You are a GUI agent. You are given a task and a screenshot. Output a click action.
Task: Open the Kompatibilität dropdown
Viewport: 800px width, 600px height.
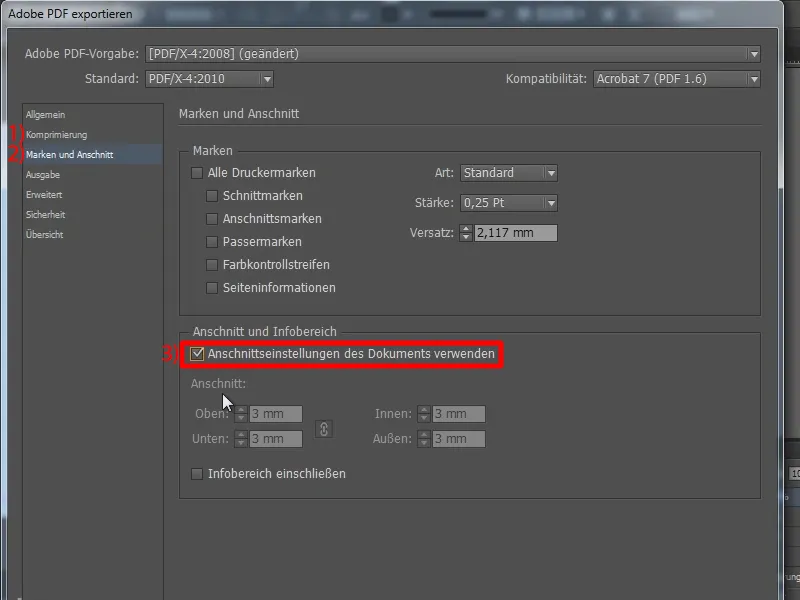click(x=677, y=79)
